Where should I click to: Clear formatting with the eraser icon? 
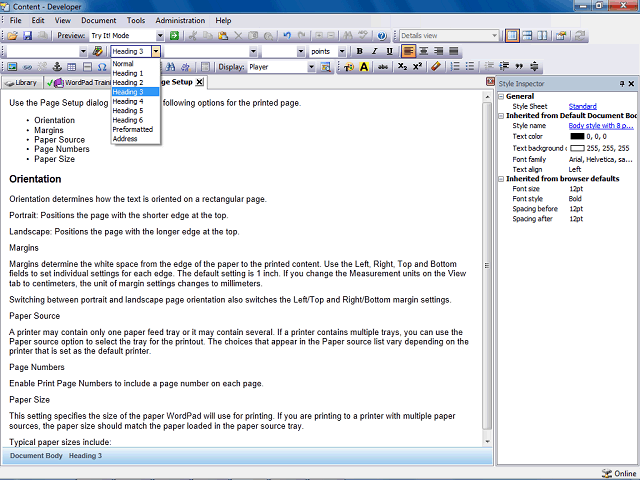tap(436, 67)
